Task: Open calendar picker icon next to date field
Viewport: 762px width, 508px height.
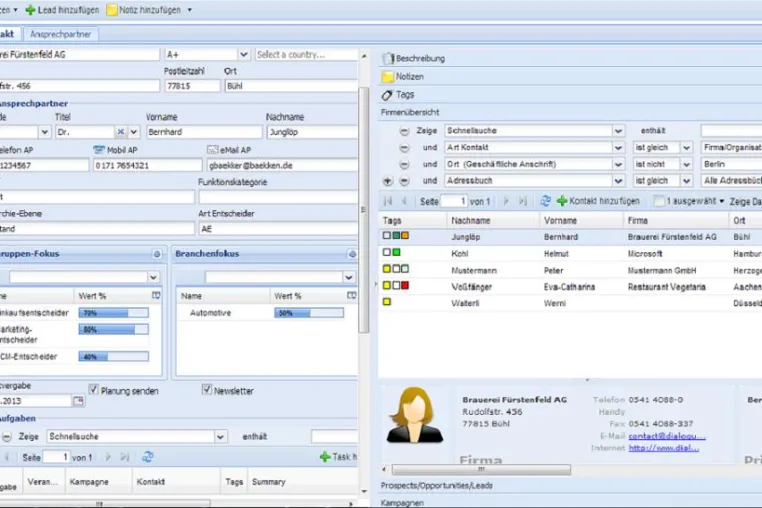Action: [78, 401]
